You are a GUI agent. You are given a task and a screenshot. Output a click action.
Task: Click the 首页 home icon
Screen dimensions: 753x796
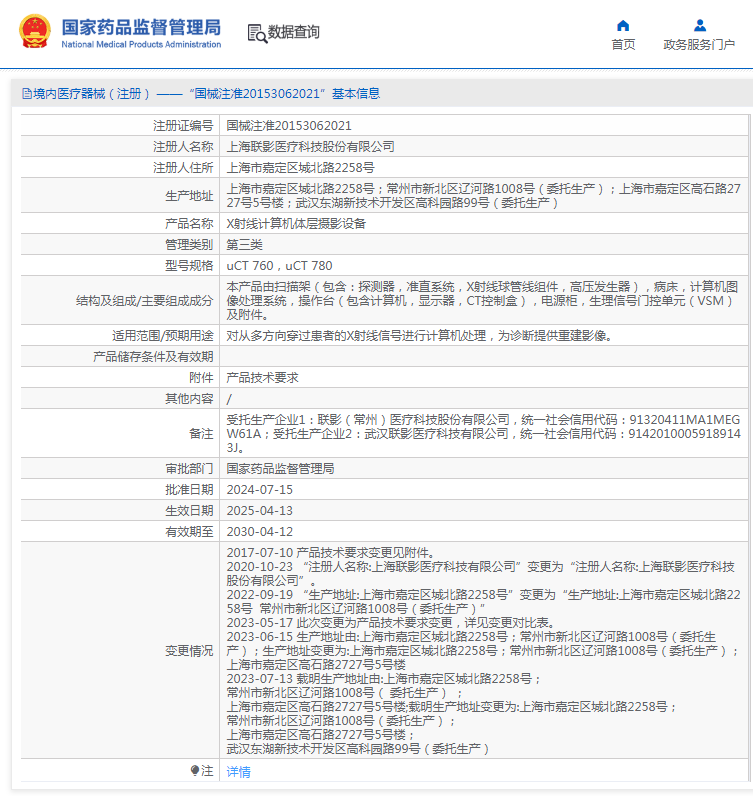click(x=623, y=25)
